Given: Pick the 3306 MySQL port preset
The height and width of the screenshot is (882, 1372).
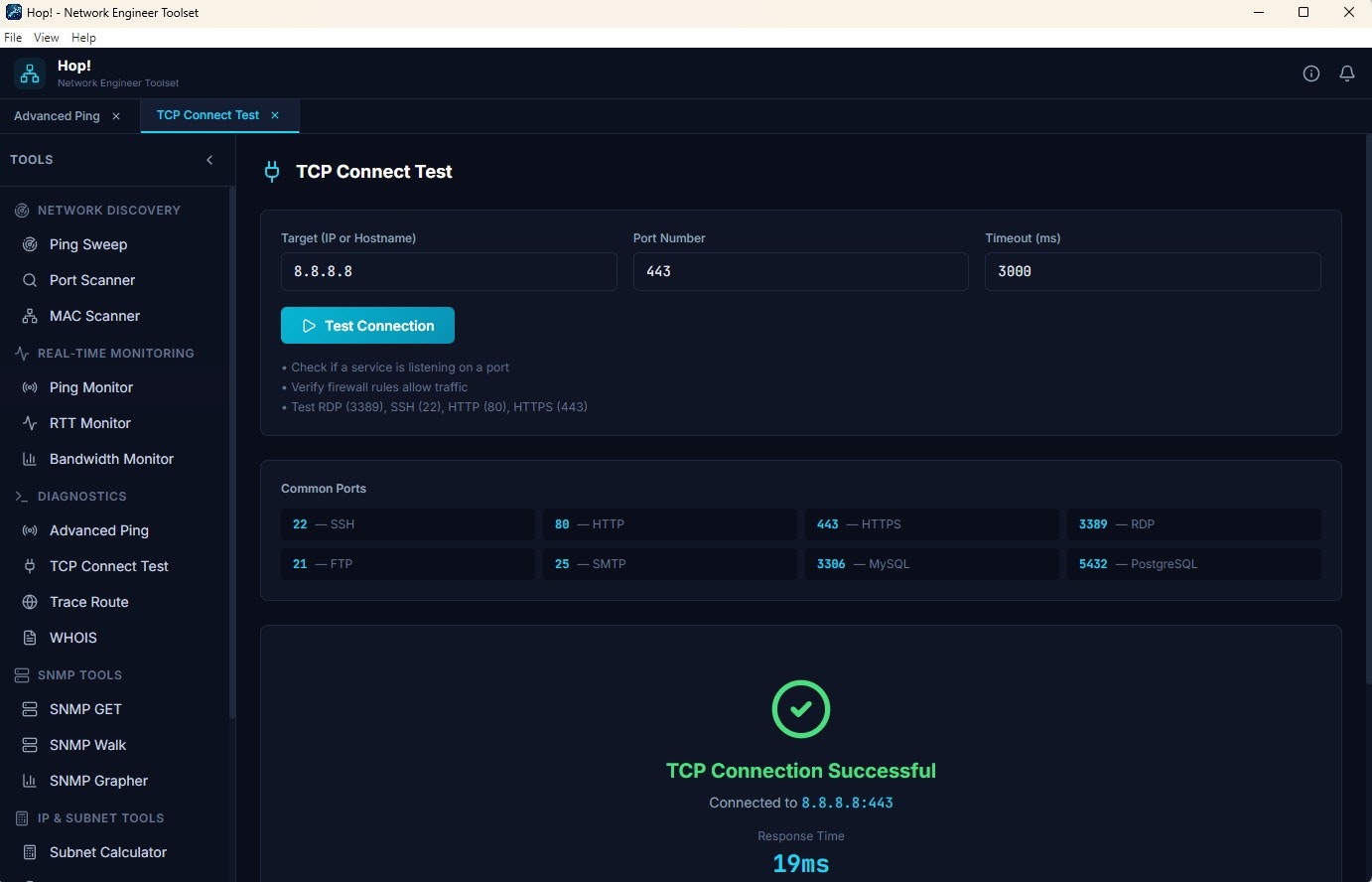Looking at the screenshot, I should [931, 563].
